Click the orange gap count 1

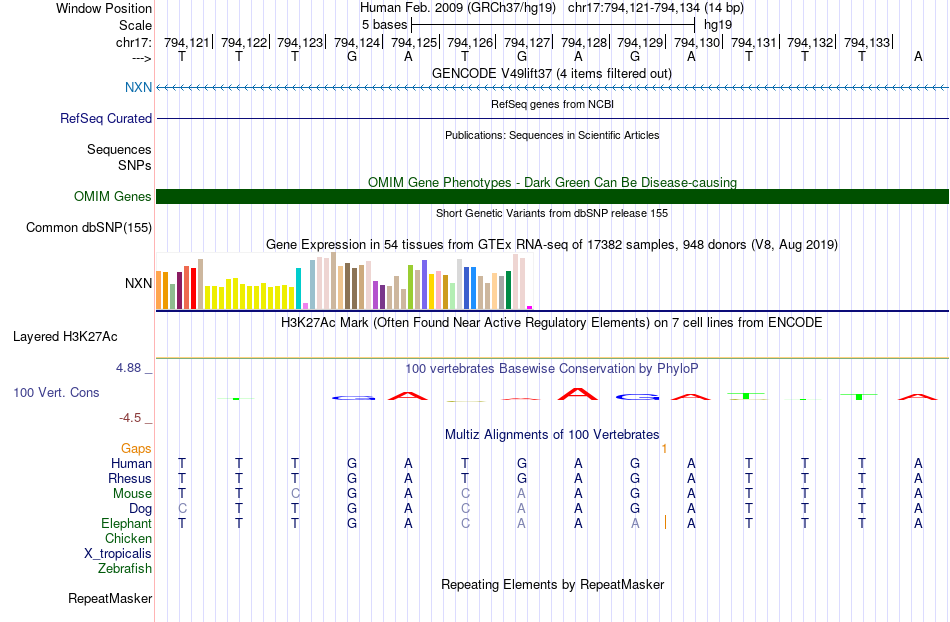click(665, 449)
